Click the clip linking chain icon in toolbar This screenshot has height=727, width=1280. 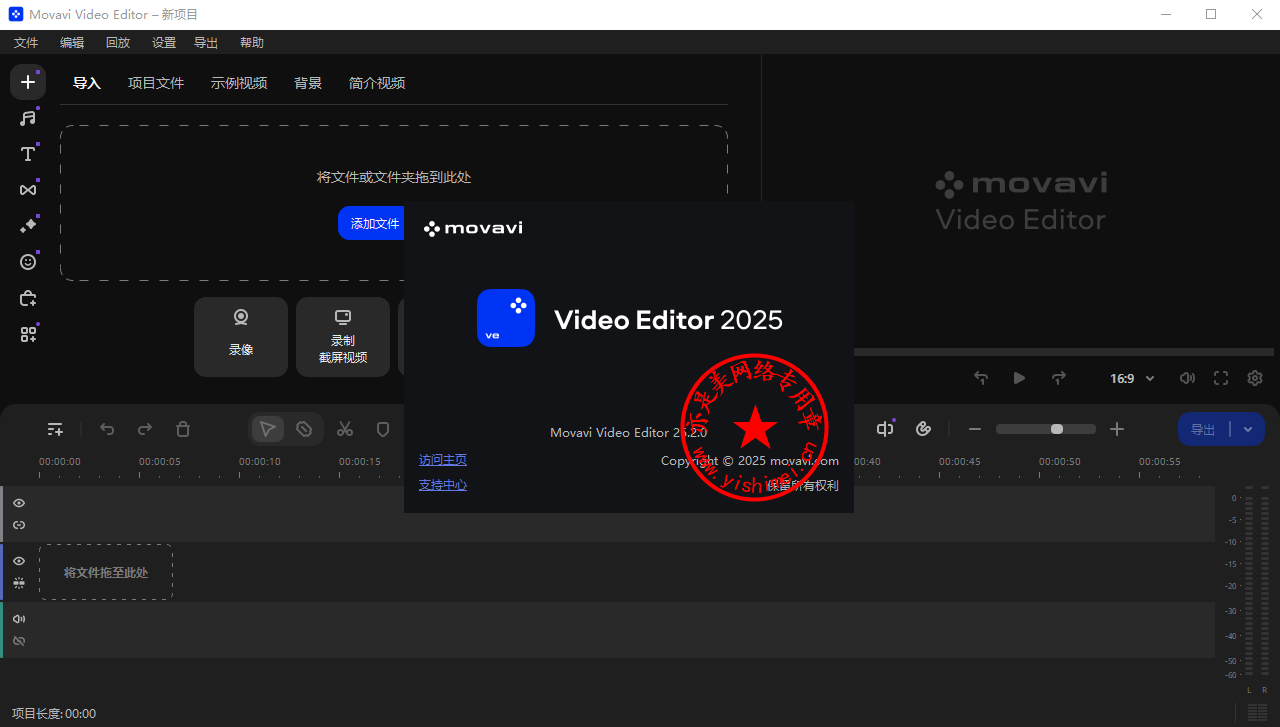(x=924, y=429)
